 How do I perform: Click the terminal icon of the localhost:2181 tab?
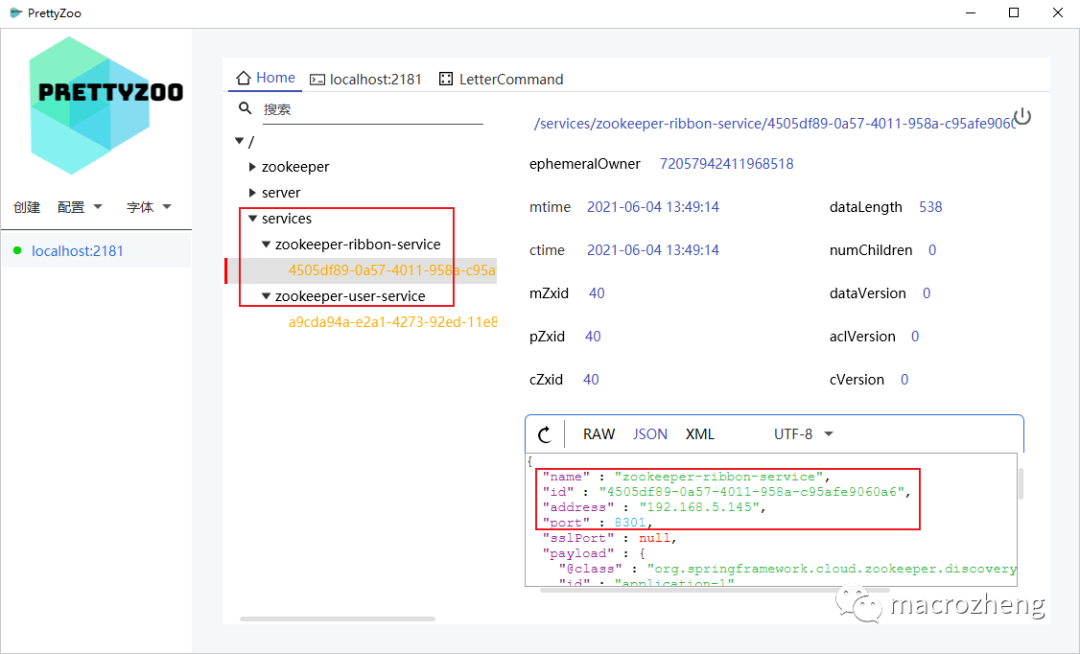coord(317,80)
